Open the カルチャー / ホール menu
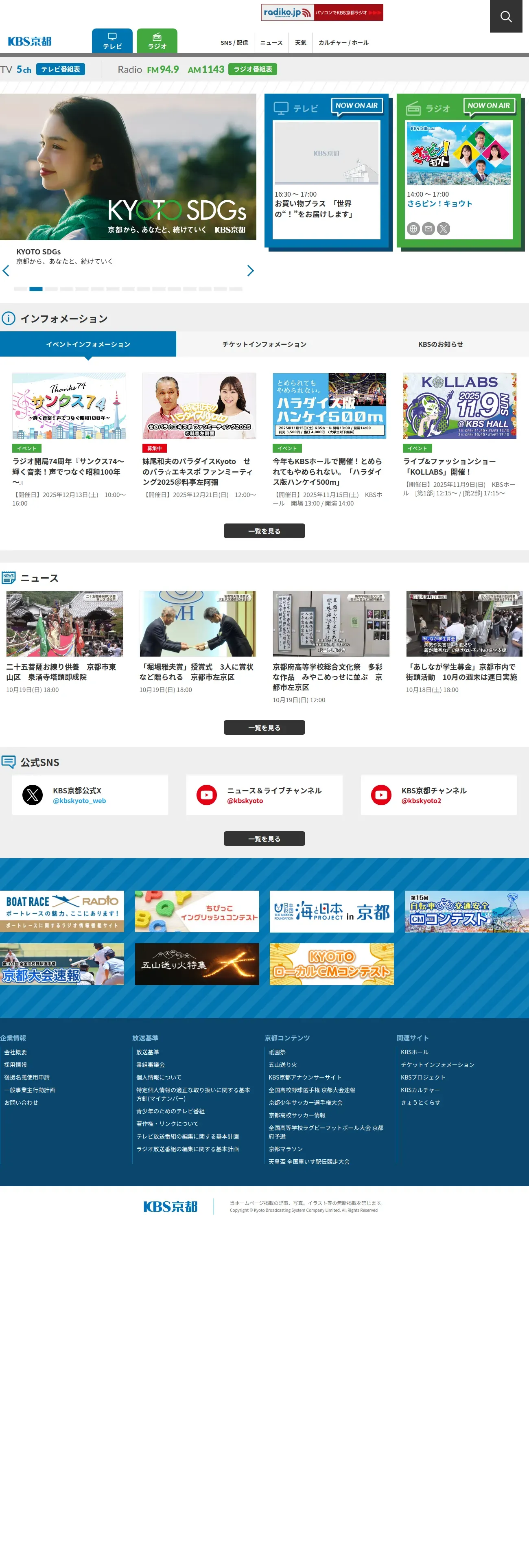529x1568 pixels. click(x=343, y=43)
